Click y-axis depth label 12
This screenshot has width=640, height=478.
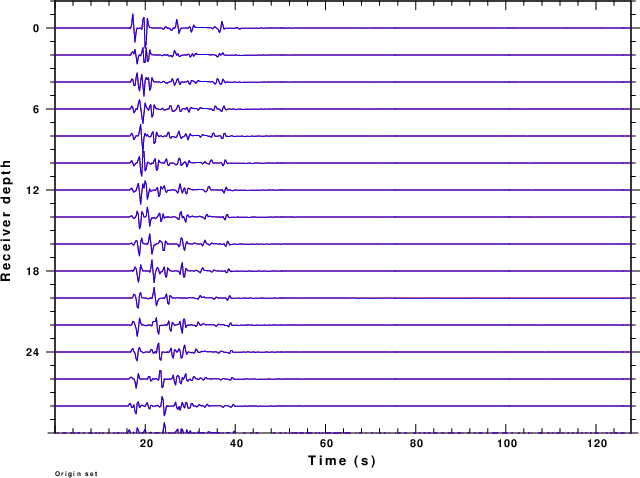pyautogui.click(x=33, y=190)
